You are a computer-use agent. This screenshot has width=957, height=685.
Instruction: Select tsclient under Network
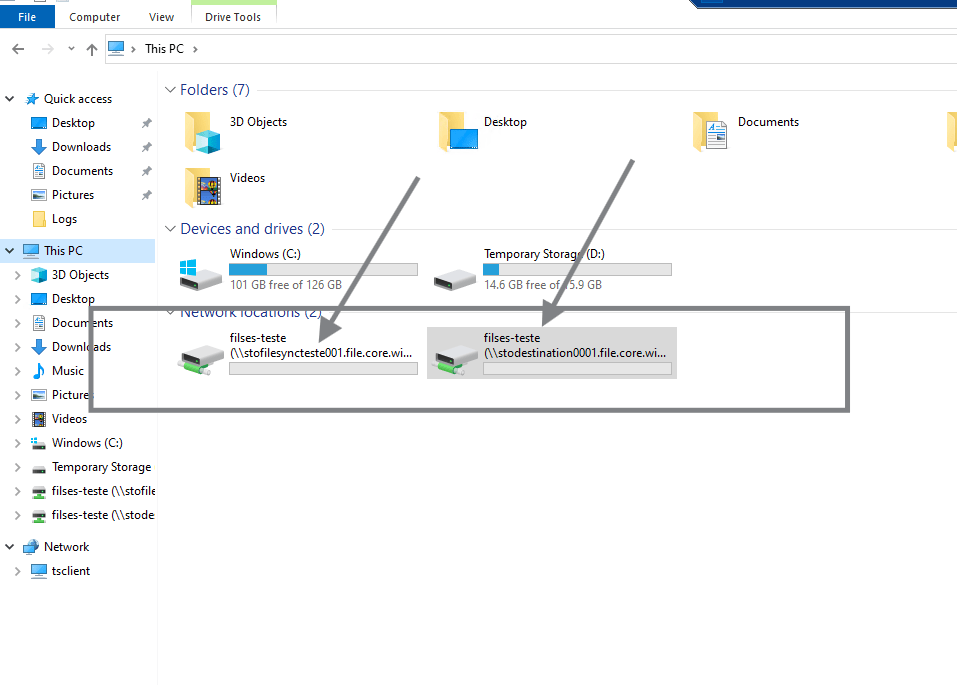click(x=70, y=571)
